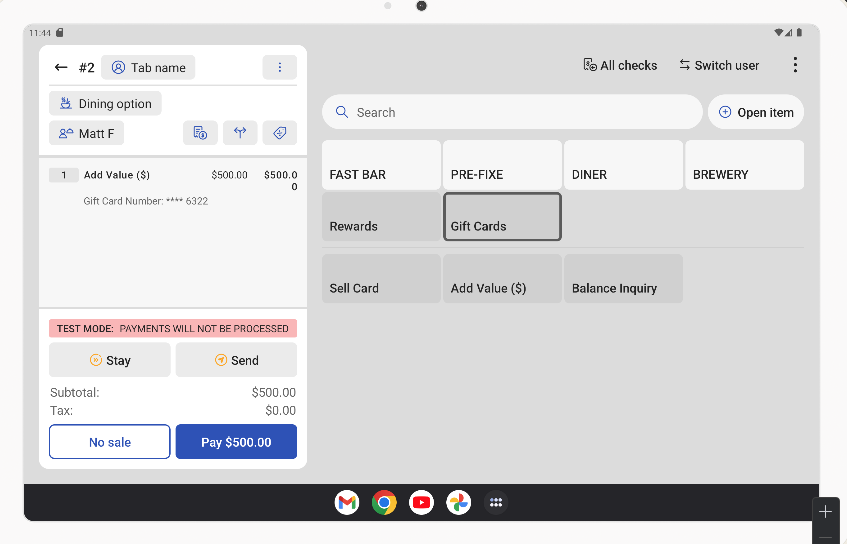The image size is (847, 544).
Task: Choose Sell Card item
Action: [x=381, y=279]
